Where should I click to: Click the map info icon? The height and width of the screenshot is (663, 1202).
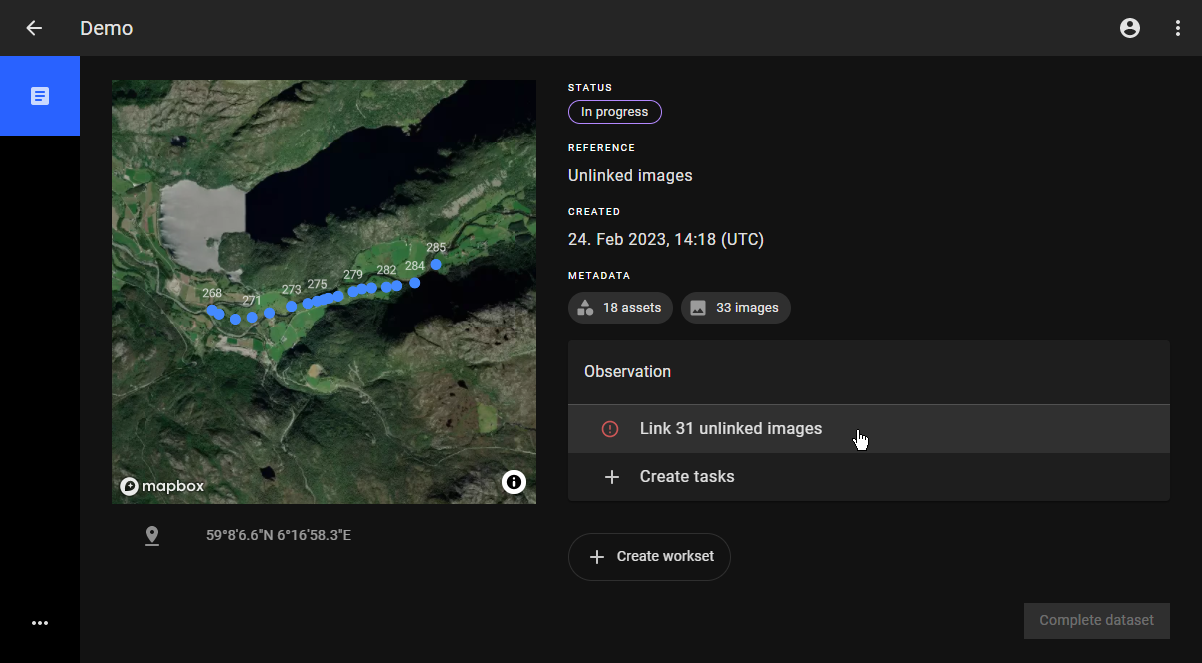click(x=514, y=482)
